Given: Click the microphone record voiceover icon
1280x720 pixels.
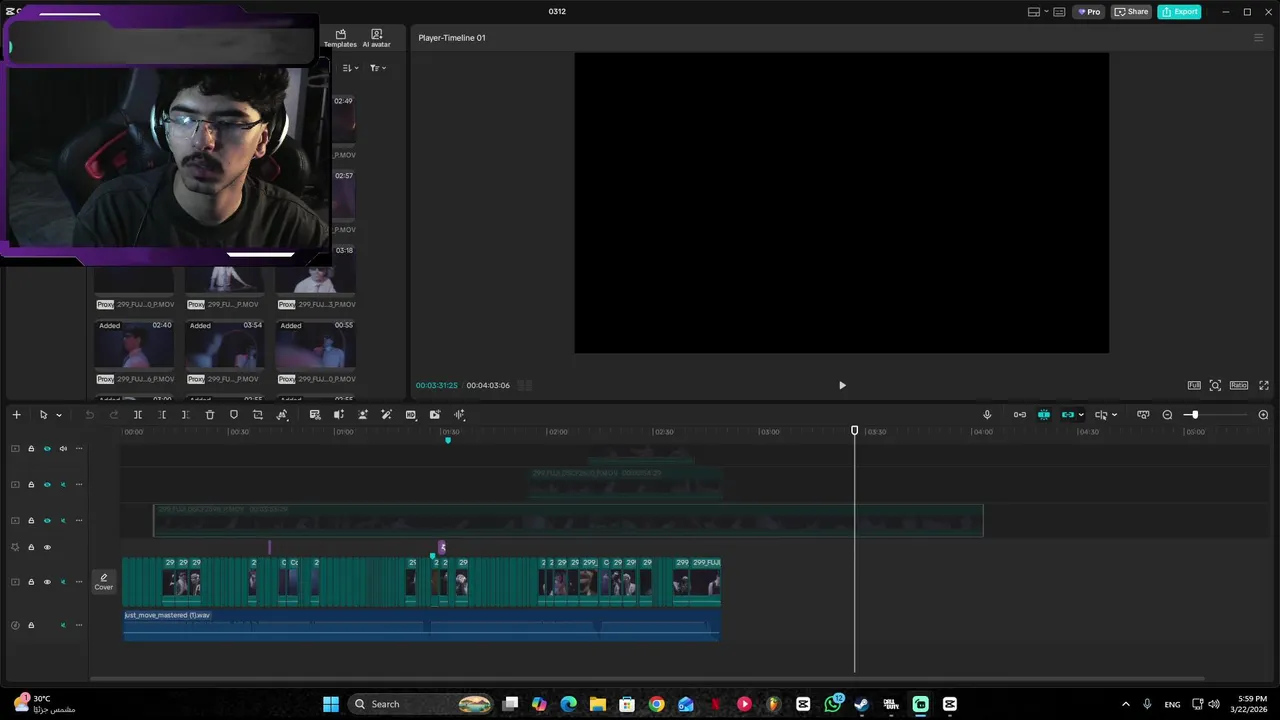Looking at the screenshot, I should coord(987,415).
